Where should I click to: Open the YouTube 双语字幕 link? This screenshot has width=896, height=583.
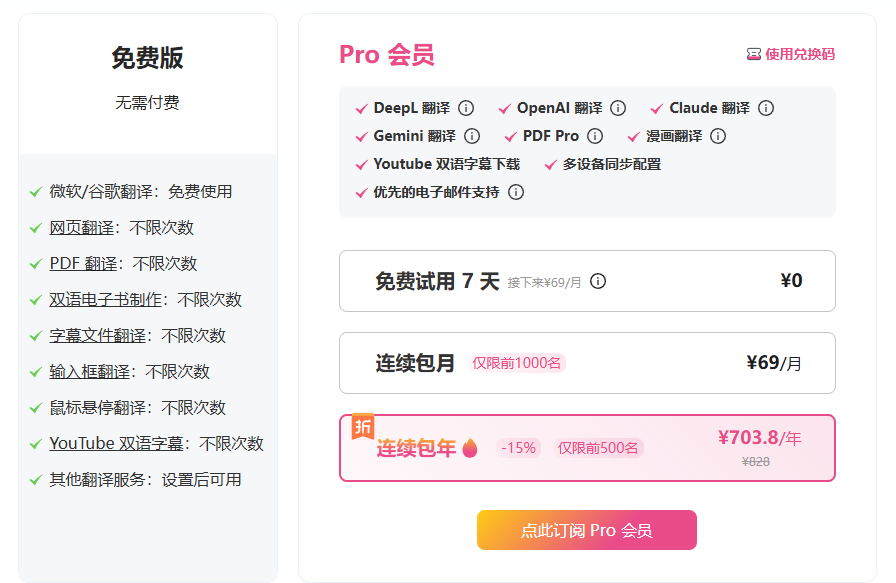(x=116, y=444)
